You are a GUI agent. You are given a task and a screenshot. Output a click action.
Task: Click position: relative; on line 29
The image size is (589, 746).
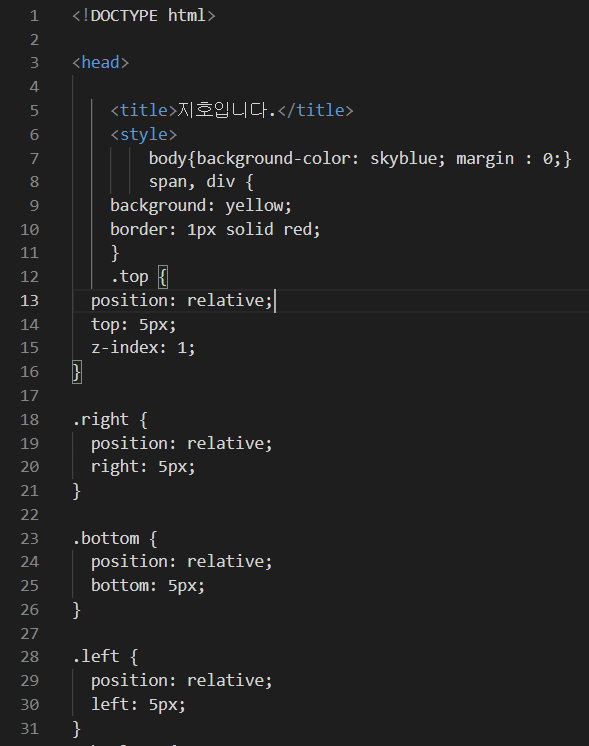coord(182,681)
